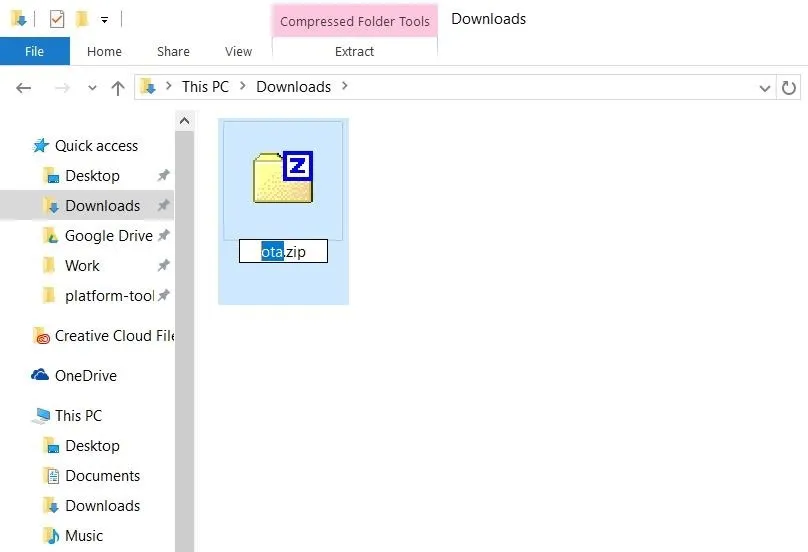Open Downloads under This PC

pos(103,506)
